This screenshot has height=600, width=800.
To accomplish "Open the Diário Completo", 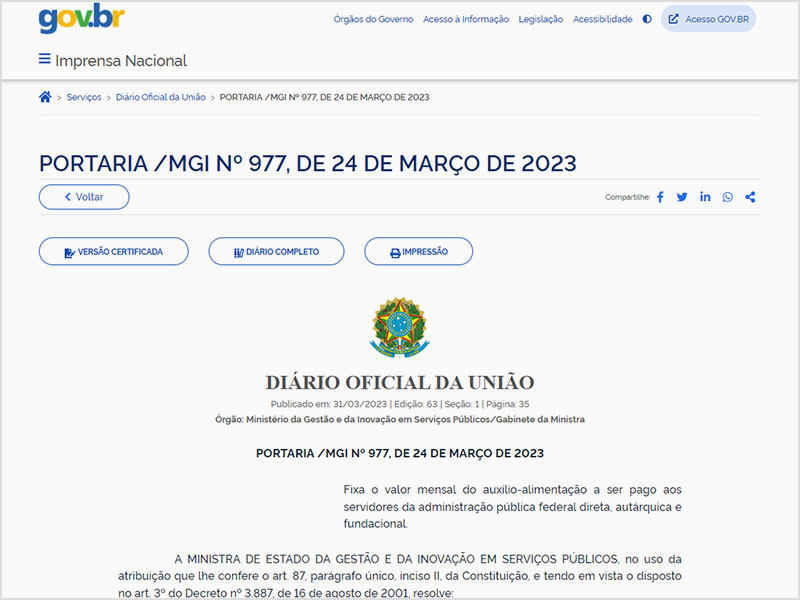I will 276,252.
